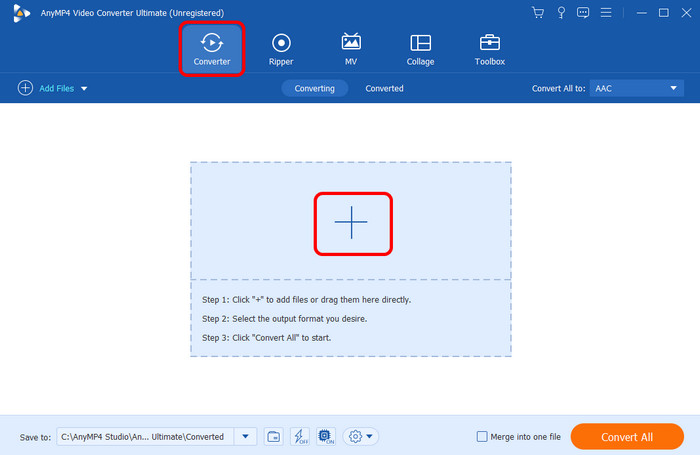Viewport: 700px width, 455px height.
Task: Click the 'Save to:' label
Action: (x=35, y=437)
